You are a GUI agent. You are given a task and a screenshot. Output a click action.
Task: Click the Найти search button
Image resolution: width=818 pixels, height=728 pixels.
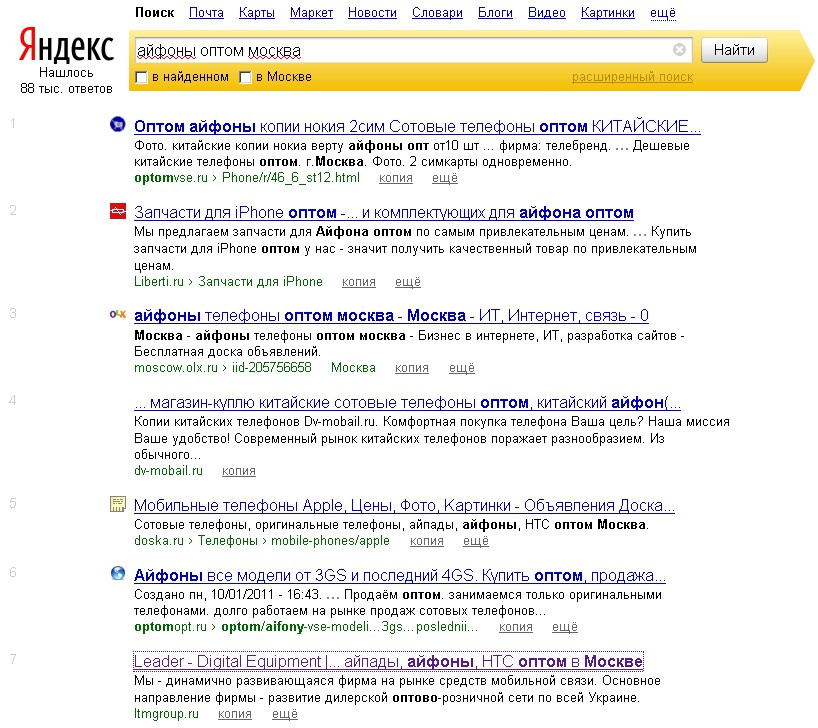point(734,50)
